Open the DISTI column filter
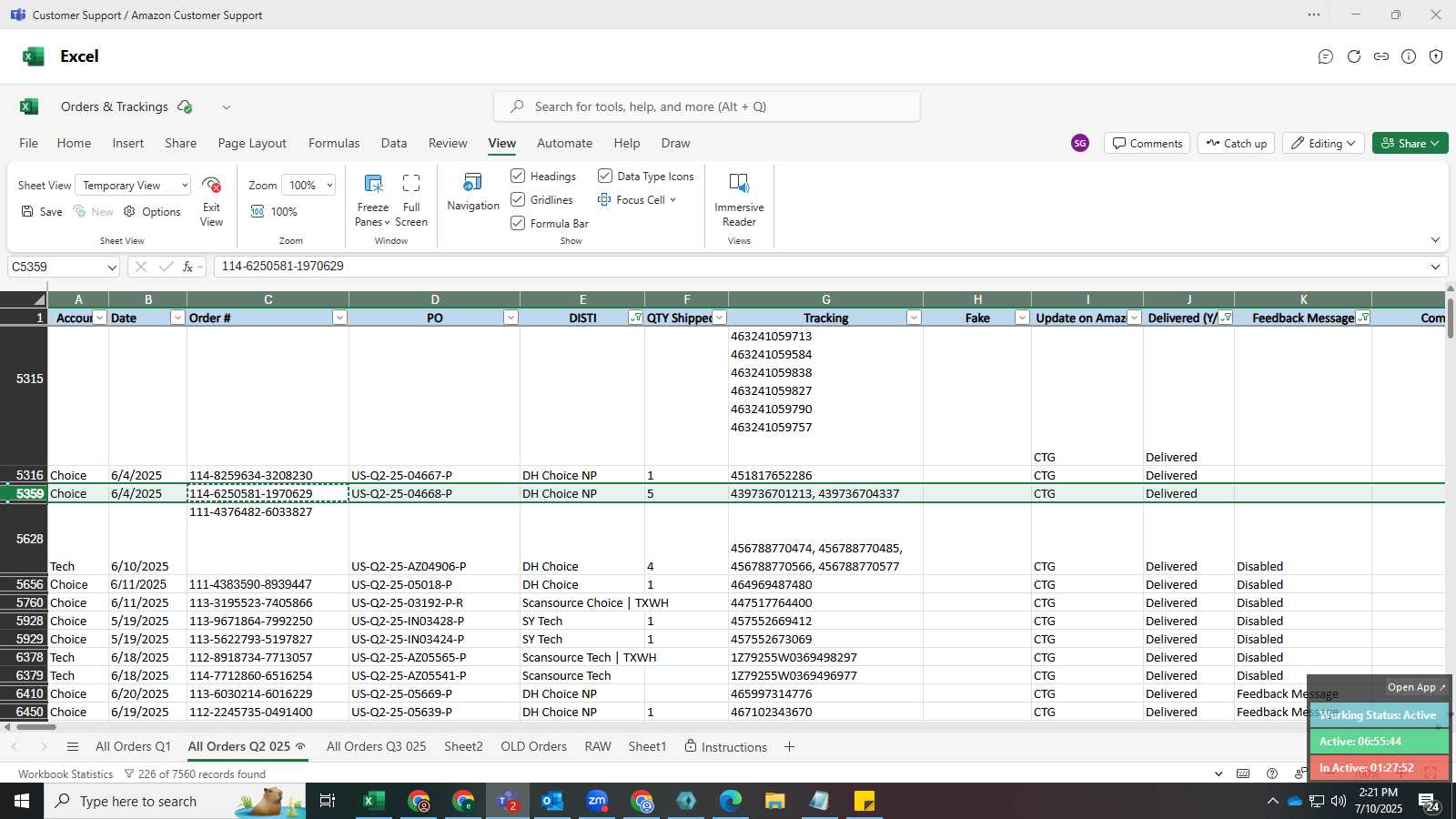Viewport: 1456px width, 819px height. pyautogui.click(x=635, y=318)
